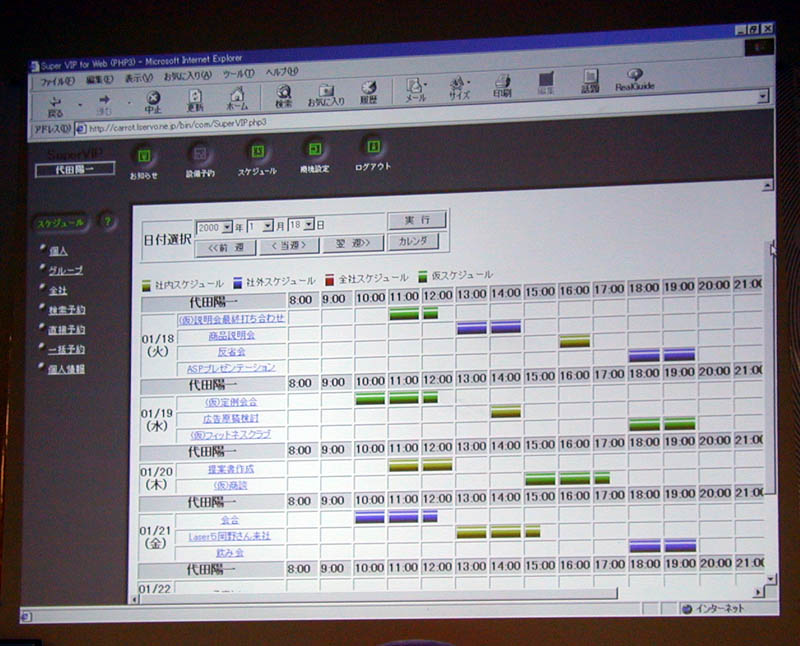800x646 pixels.
Task: Open お気に入り (Favorites) toolbar icon
Action: tap(326, 95)
